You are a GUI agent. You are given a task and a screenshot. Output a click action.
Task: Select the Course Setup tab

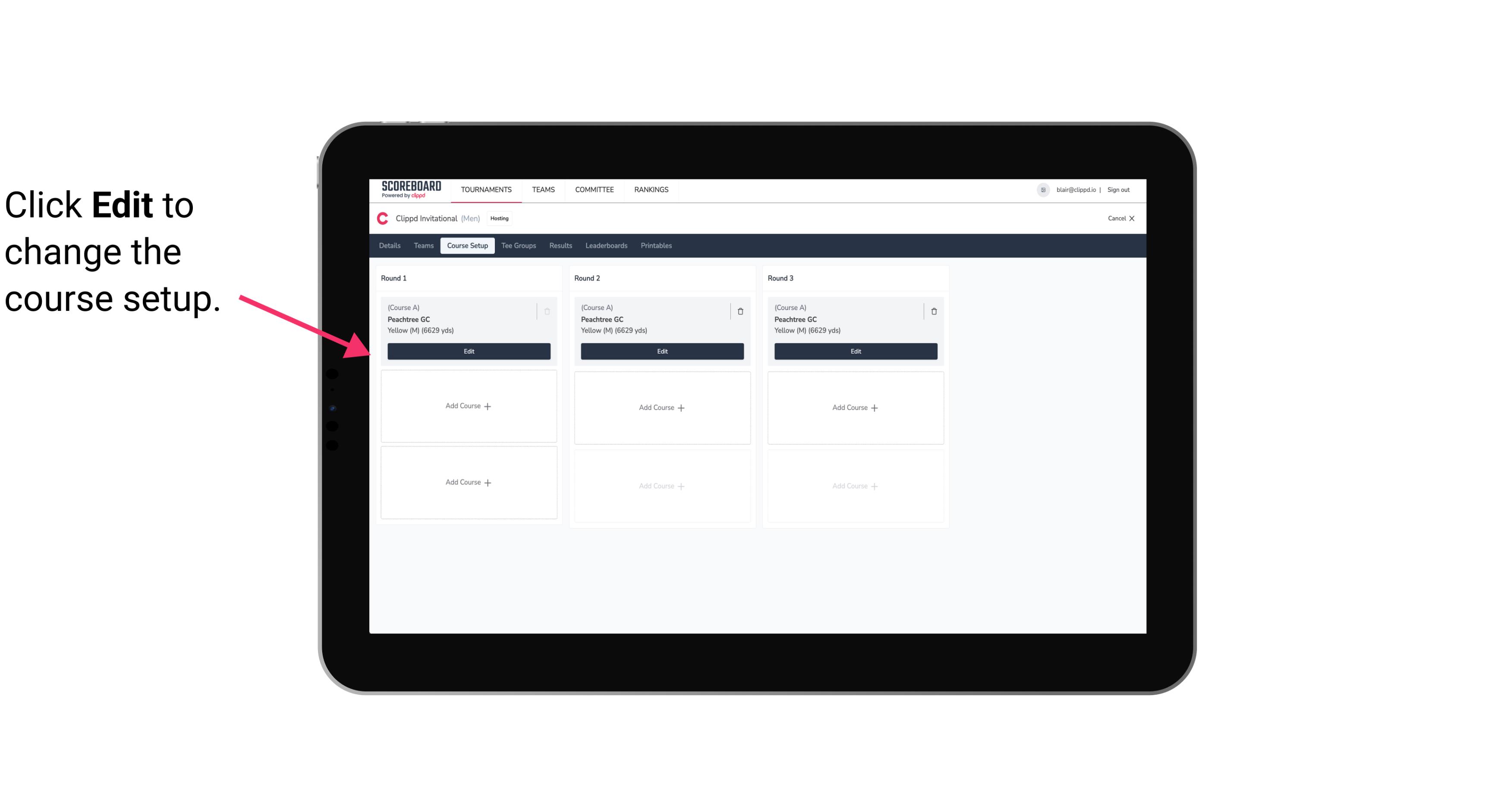[466, 246]
